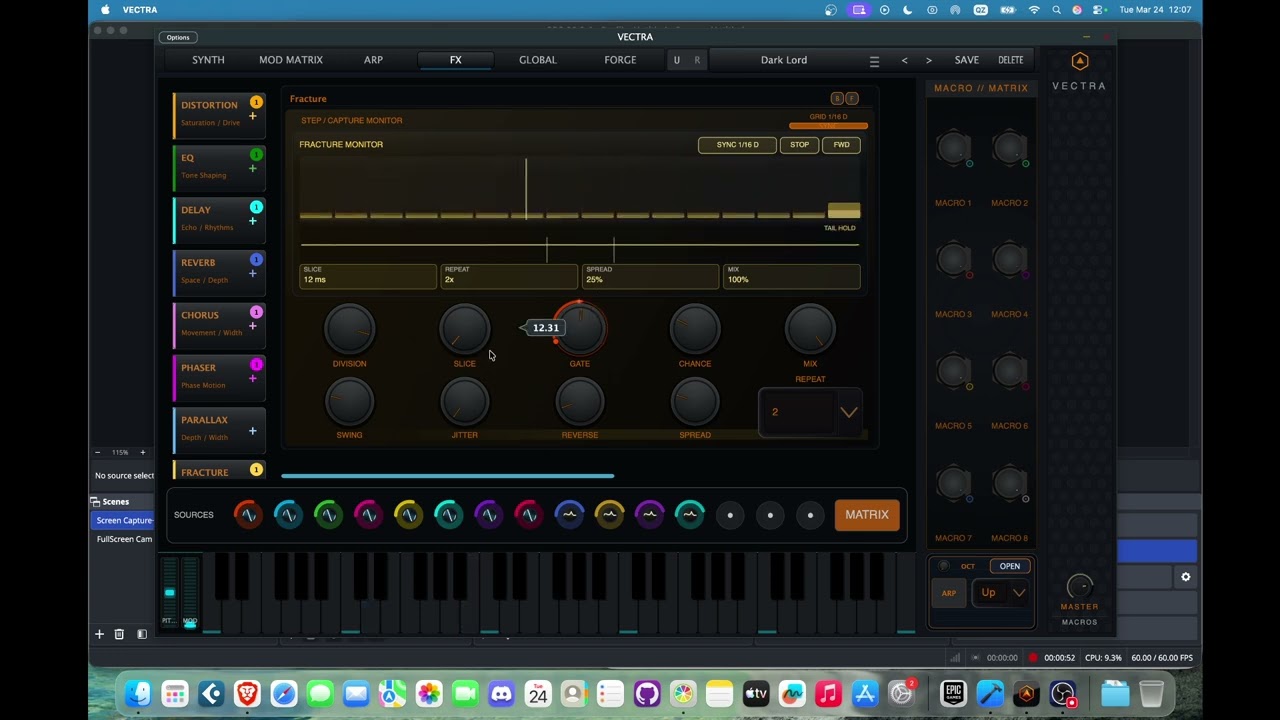Open Discord from the macOS dock
Image resolution: width=1280 pixels, height=720 pixels.
pos(501,693)
